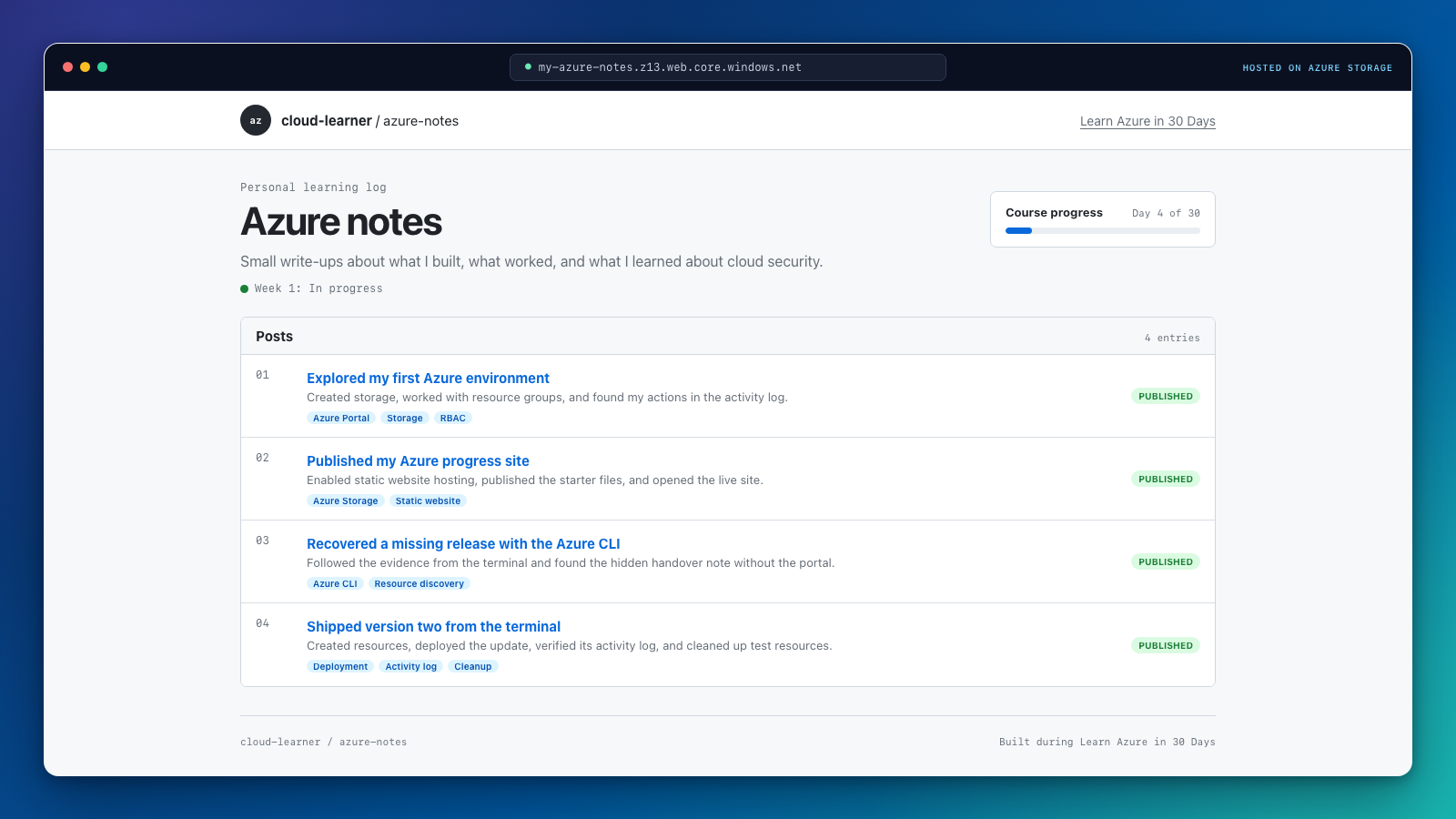
Task: Click the 'Day 4 of 30' text
Action: (1166, 213)
